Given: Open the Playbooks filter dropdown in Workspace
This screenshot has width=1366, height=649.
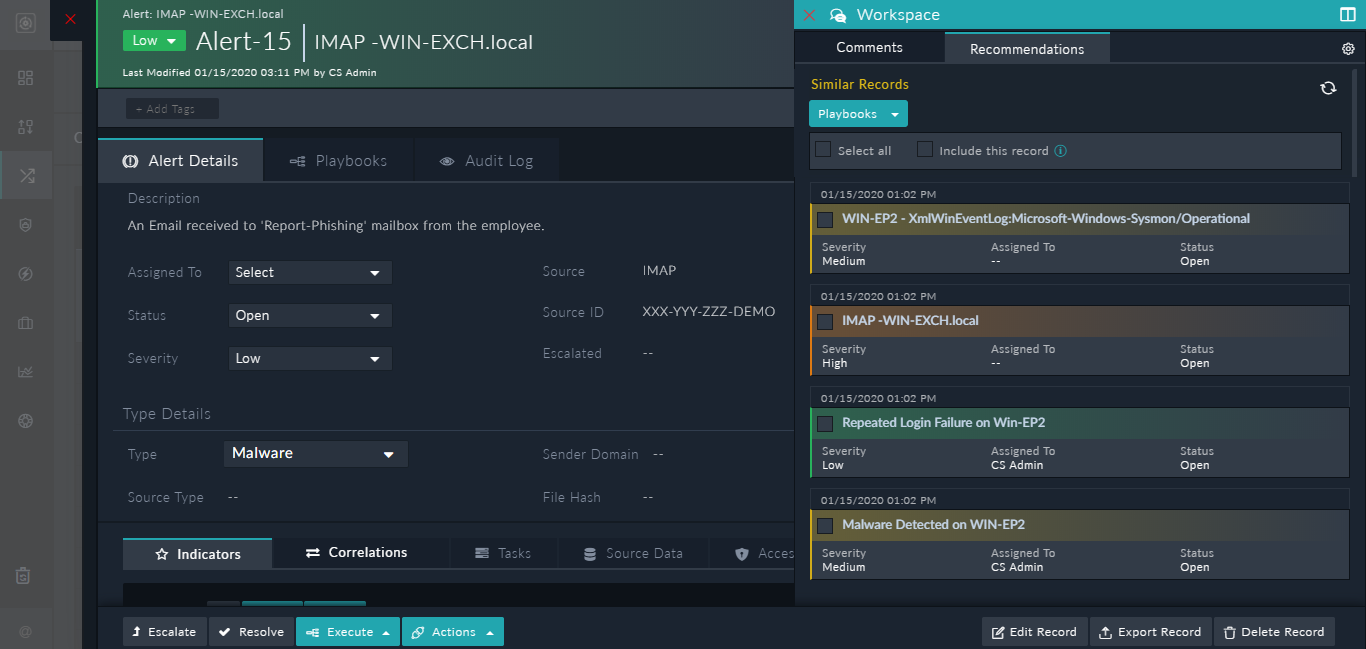Looking at the screenshot, I should click(x=858, y=114).
